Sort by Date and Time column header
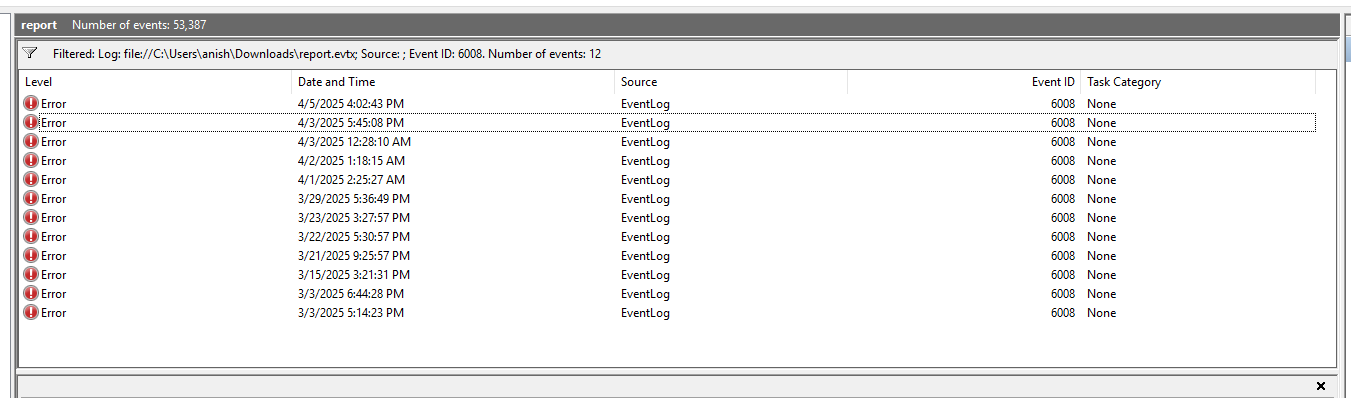Image resolution: width=1351 pixels, height=398 pixels. 453,82
